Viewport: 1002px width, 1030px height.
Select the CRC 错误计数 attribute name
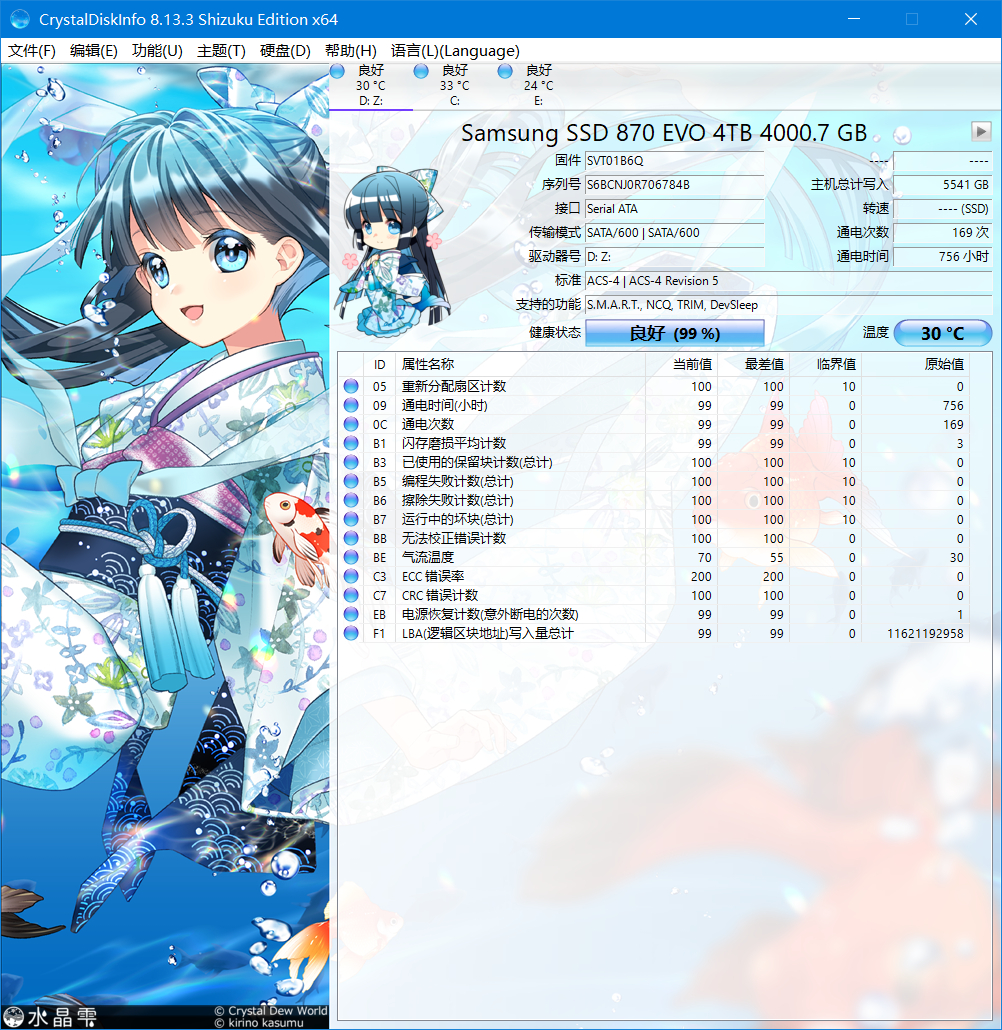tap(440, 596)
